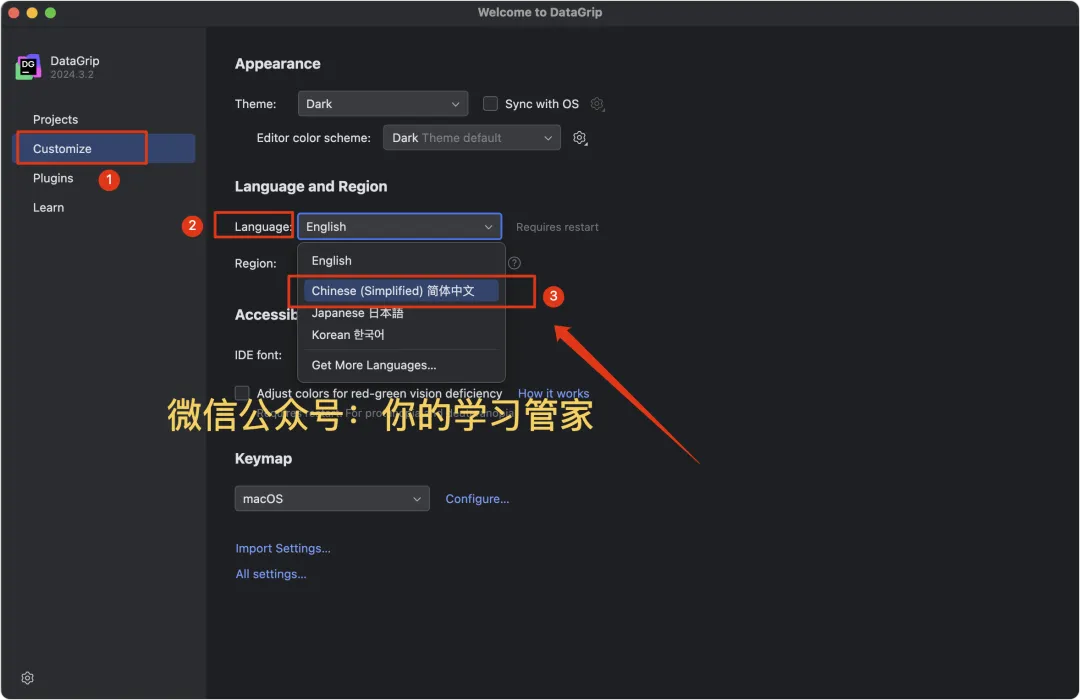This screenshot has height=700, width=1080.
Task: Click the 'Appearance' section heading
Action: (278, 64)
